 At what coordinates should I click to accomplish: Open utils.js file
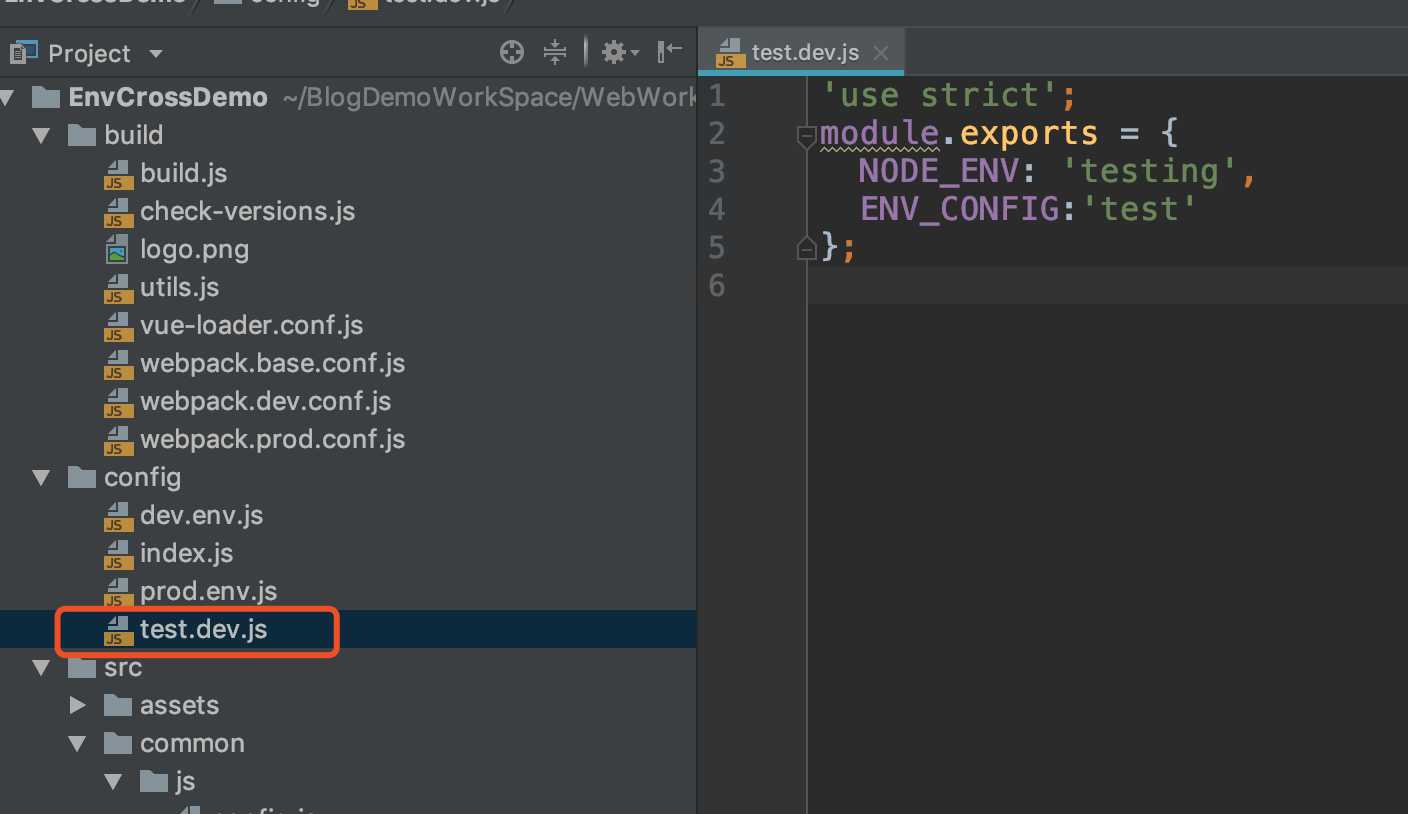pyautogui.click(x=179, y=287)
